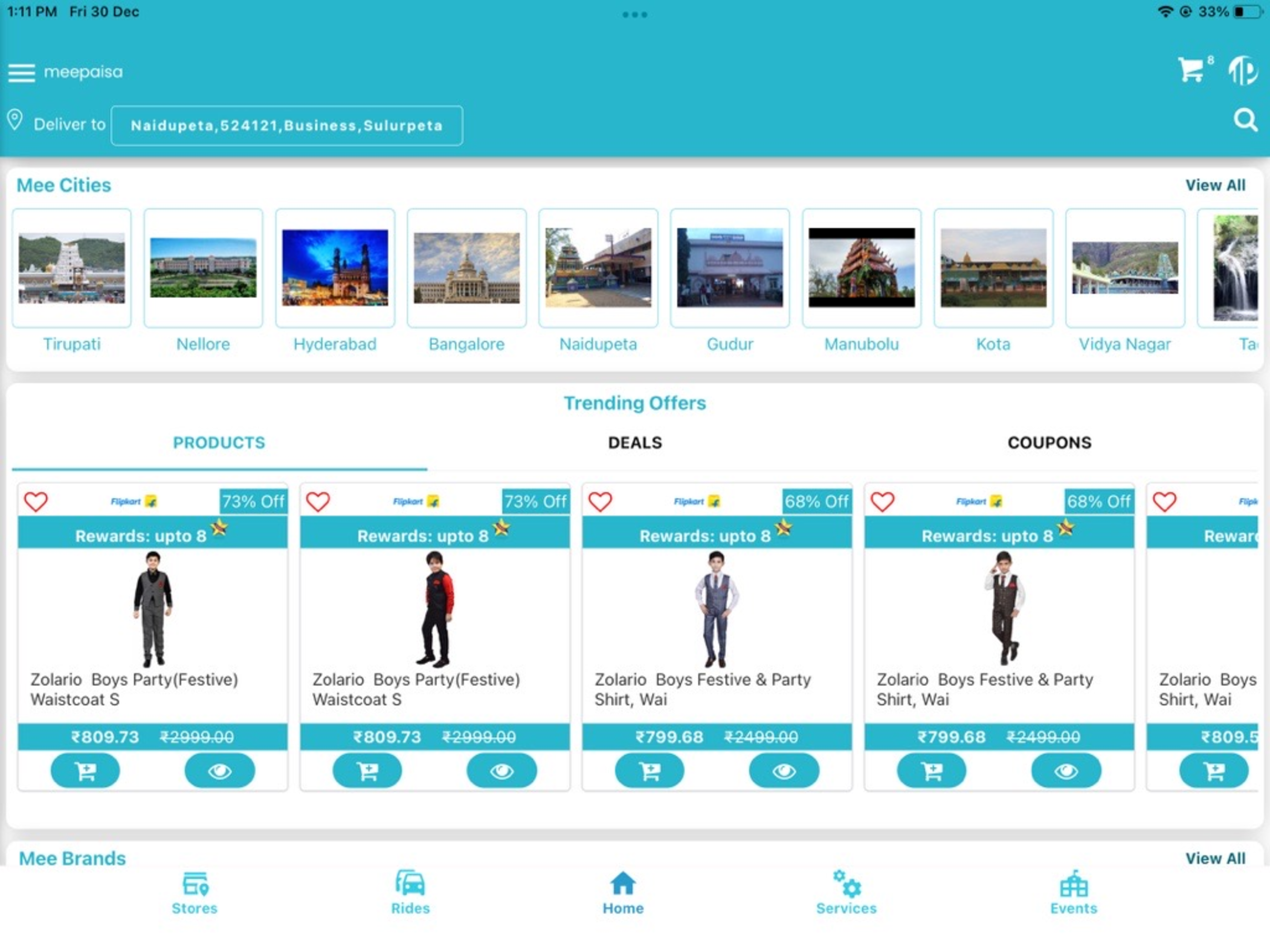Switch to the COUPONS tab
Image resolution: width=1270 pixels, height=952 pixels.
tap(1050, 443)
